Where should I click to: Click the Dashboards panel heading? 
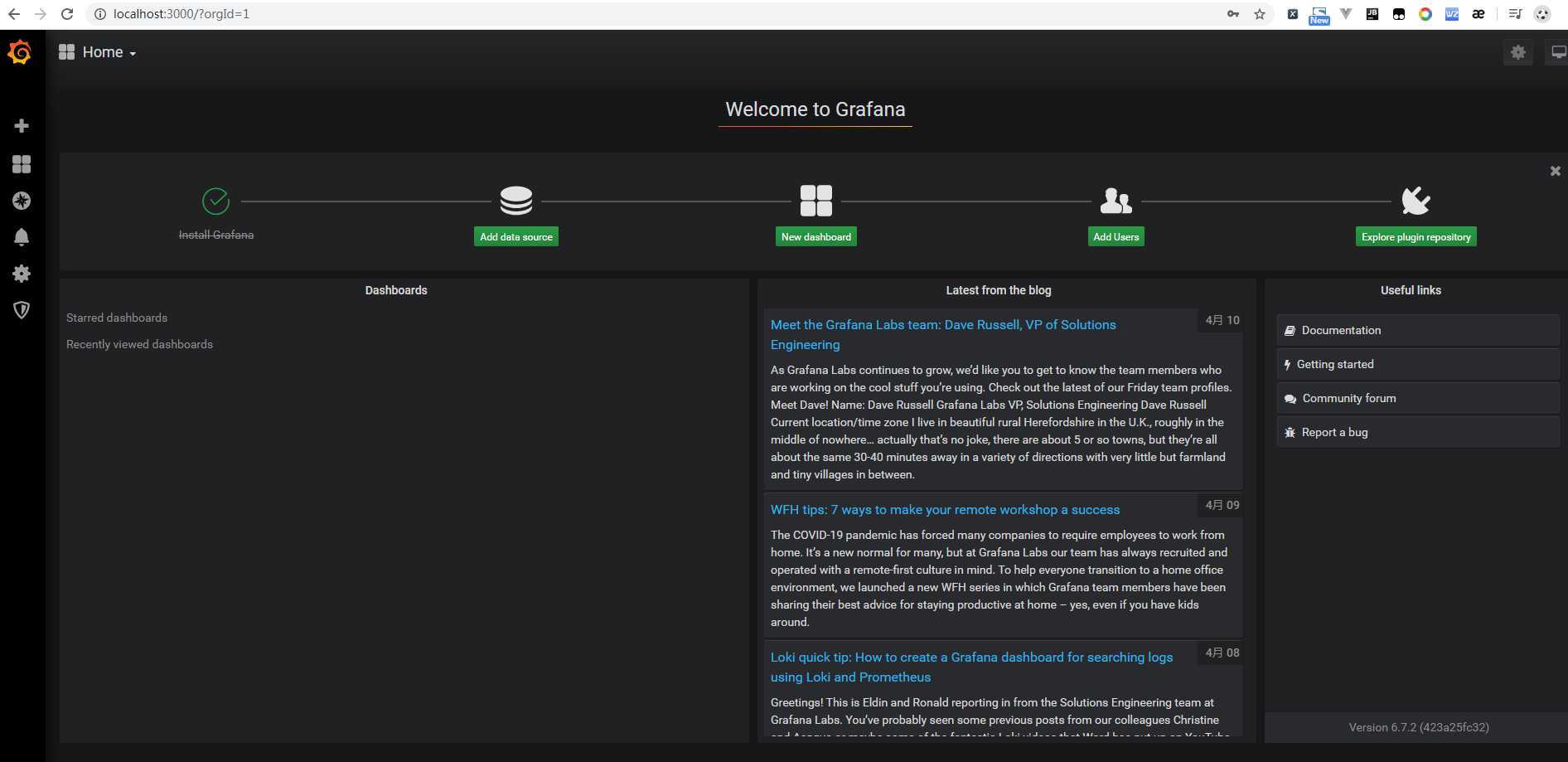pyautogui.click(x=396, y=290)
